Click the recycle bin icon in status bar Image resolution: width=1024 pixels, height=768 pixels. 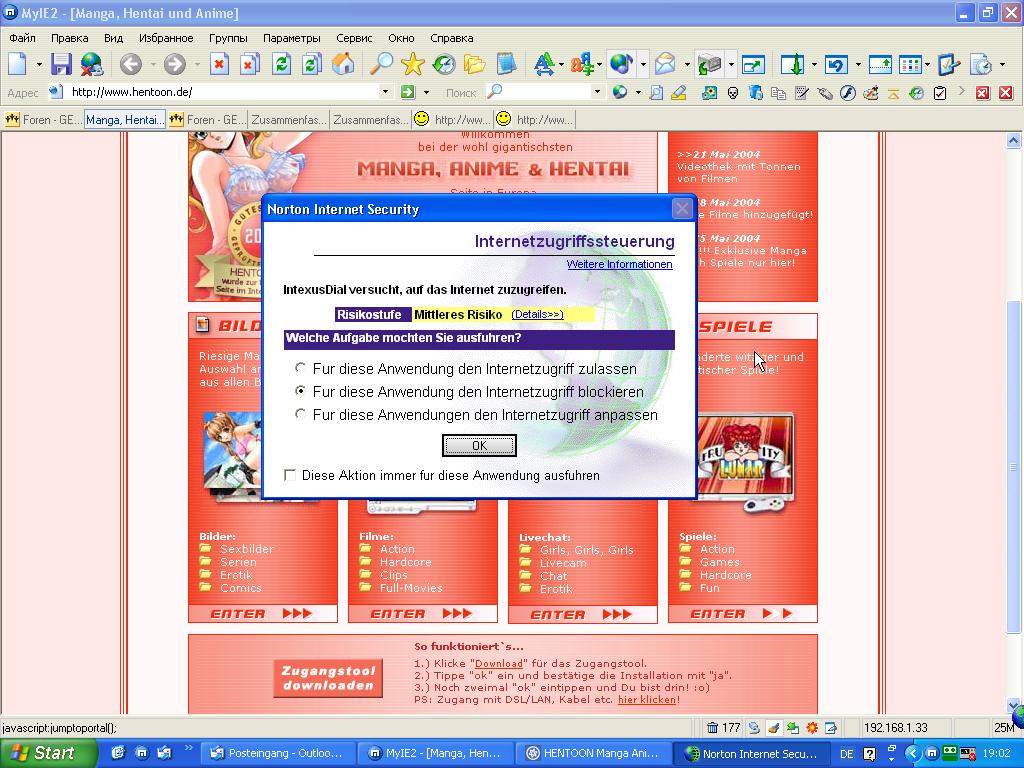tap(712, 728)
